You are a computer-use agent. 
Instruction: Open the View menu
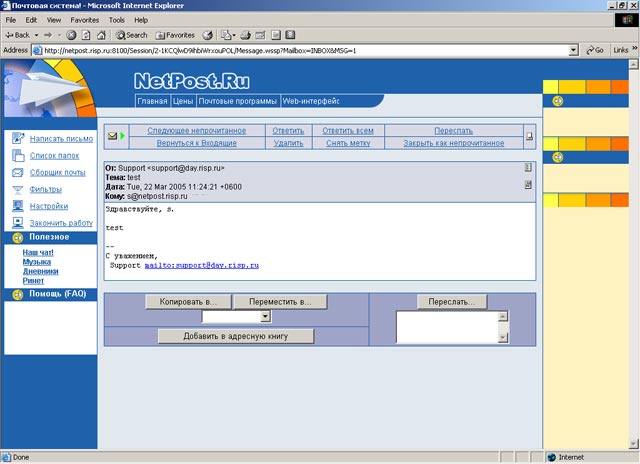point(53,20)
